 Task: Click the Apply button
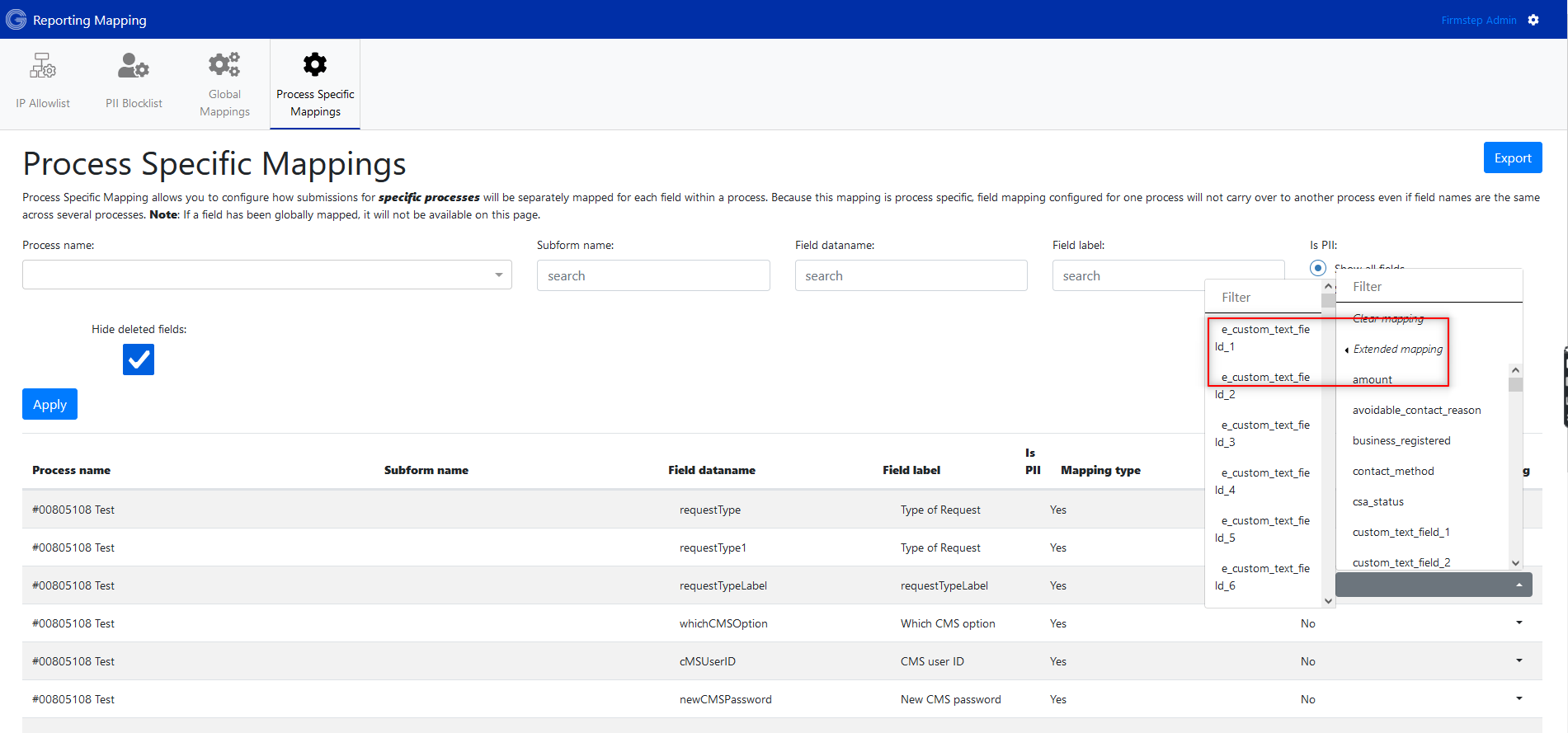[49, 404]
